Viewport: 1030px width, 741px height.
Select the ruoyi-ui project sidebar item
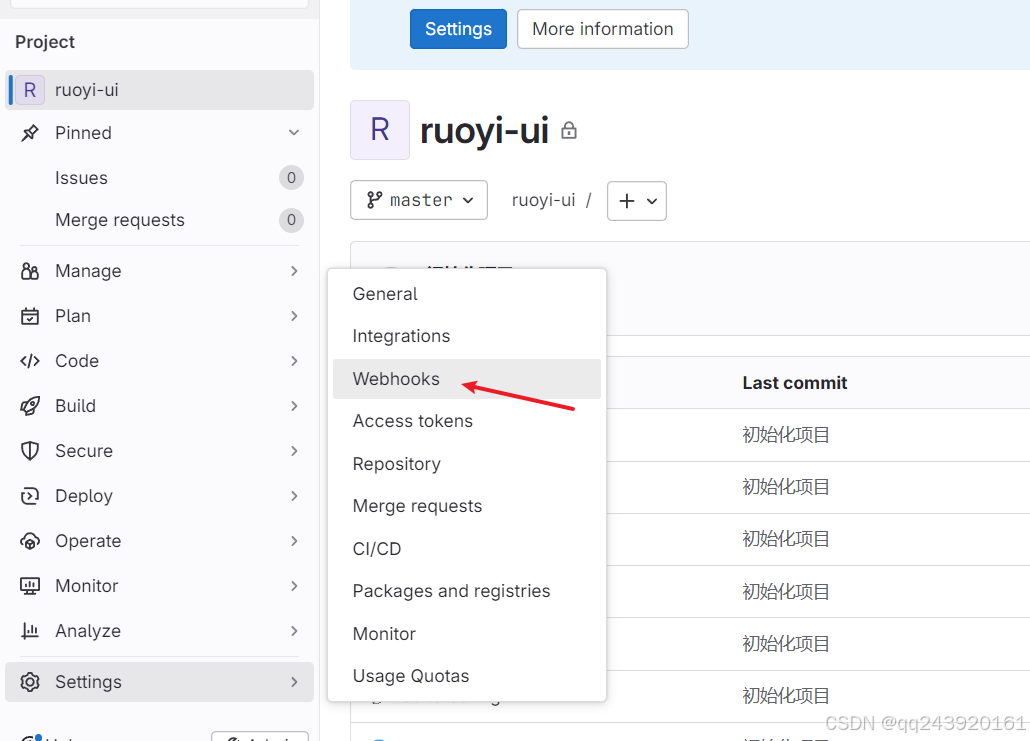pyautogui.click(x=160, y=90)
